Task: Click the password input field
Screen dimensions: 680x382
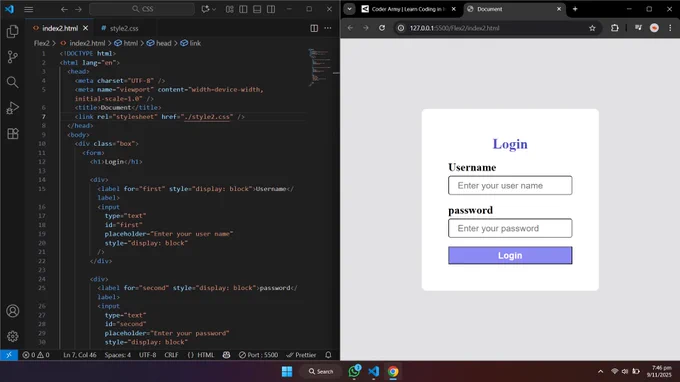Action: tap(510, 228)
